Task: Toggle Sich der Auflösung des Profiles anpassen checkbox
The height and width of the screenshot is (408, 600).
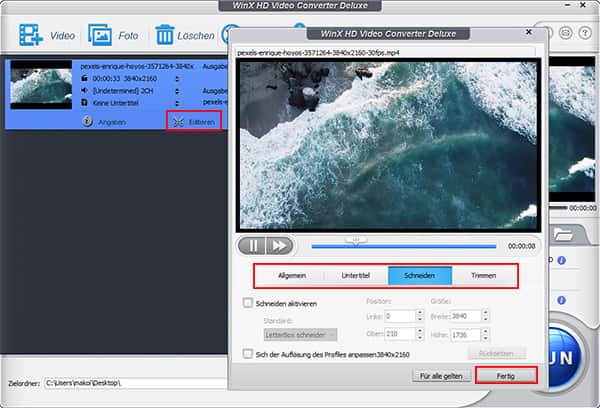Action: click(248, 354)
